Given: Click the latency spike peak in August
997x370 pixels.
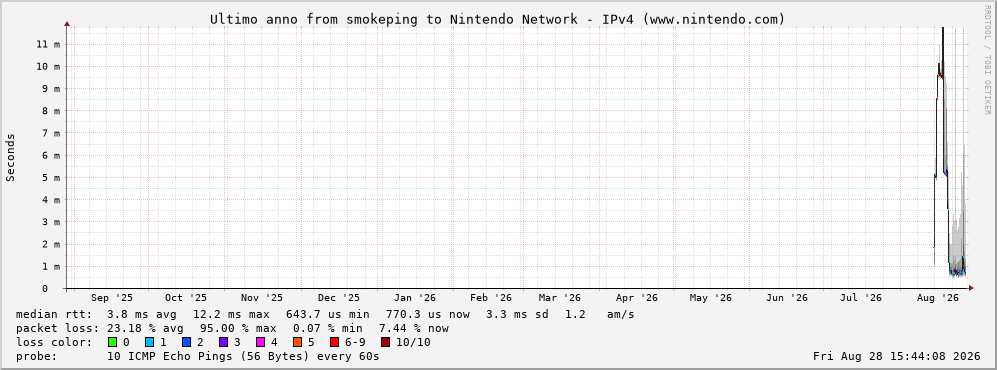Looking at the screenshot, I should point(942,29).
